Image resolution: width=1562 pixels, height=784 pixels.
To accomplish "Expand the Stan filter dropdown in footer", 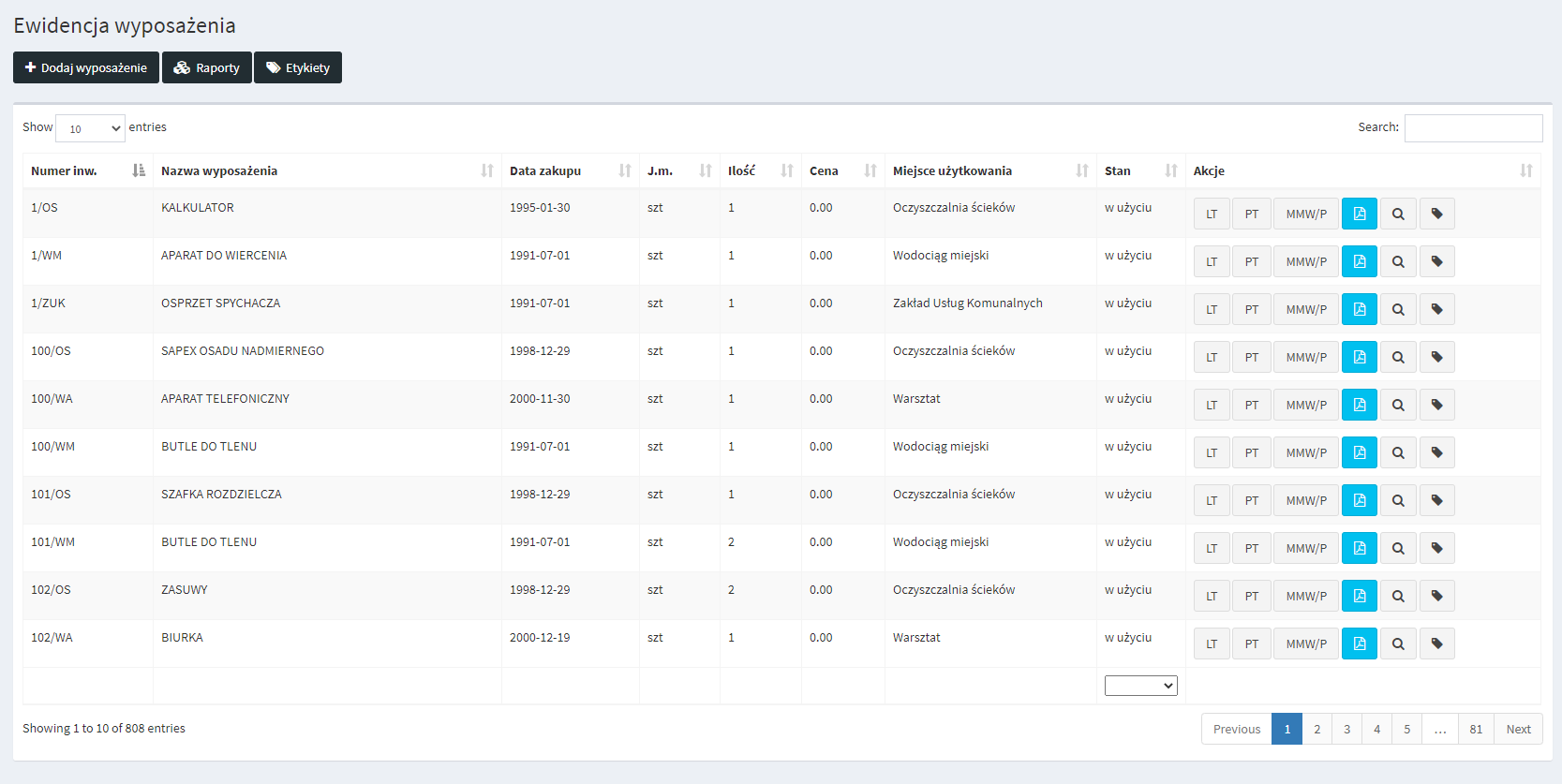I will tap(1140, 686).
